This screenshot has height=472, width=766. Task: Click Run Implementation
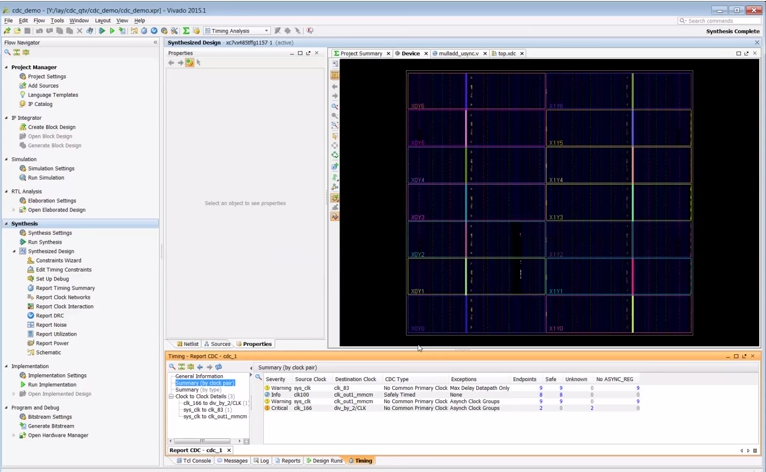[x=52, y=385]
